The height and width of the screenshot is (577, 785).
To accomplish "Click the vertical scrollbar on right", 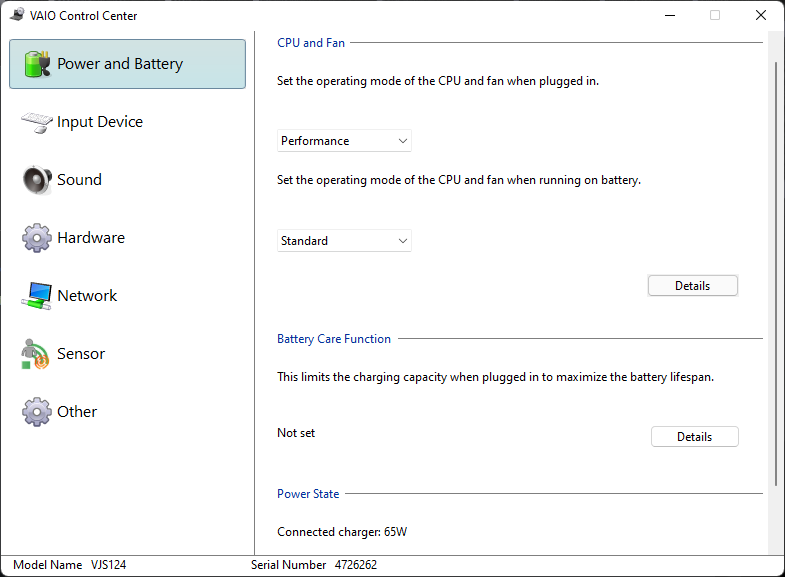I will click(776, 273).
